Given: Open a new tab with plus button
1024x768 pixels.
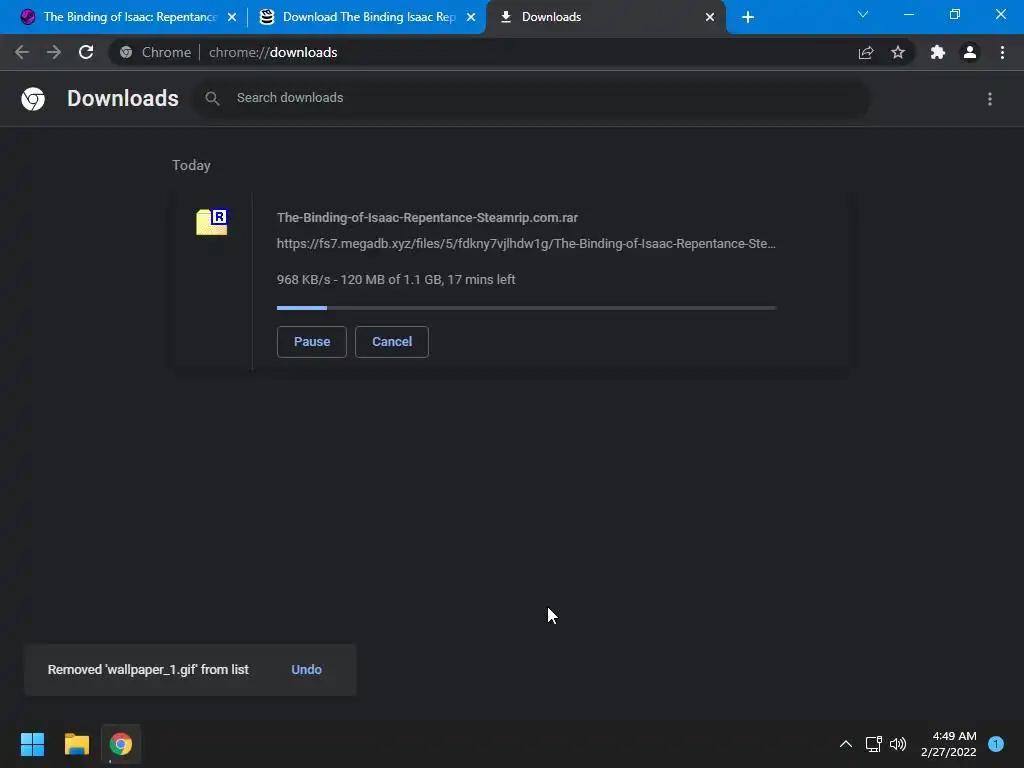Looking at the screenshot, I should tap(748, 17).
